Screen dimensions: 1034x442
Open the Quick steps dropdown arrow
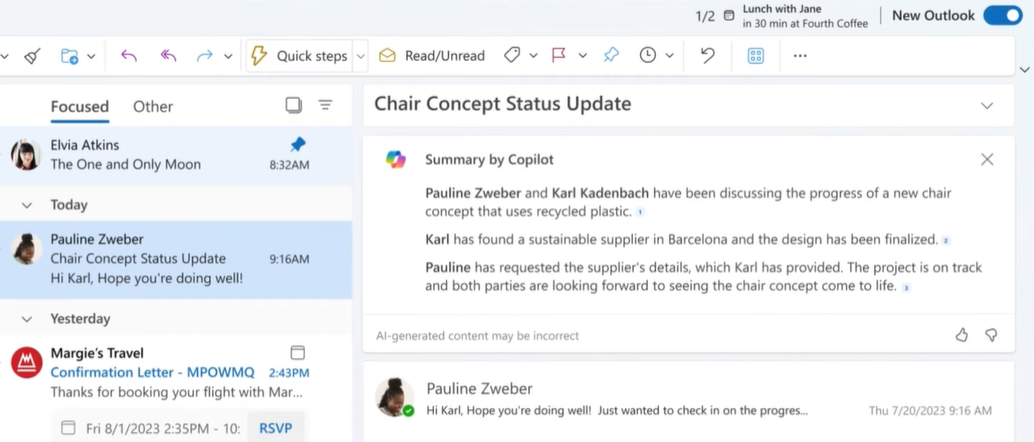(361, 56)
